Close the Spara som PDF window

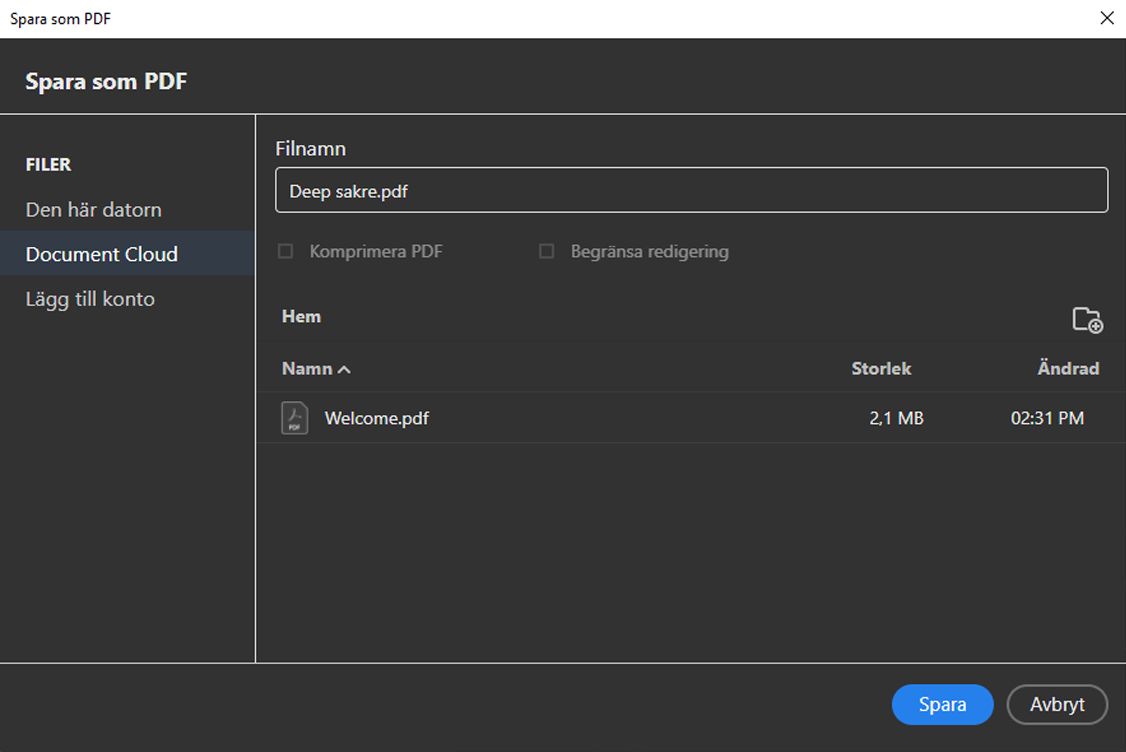point(1106,18)
